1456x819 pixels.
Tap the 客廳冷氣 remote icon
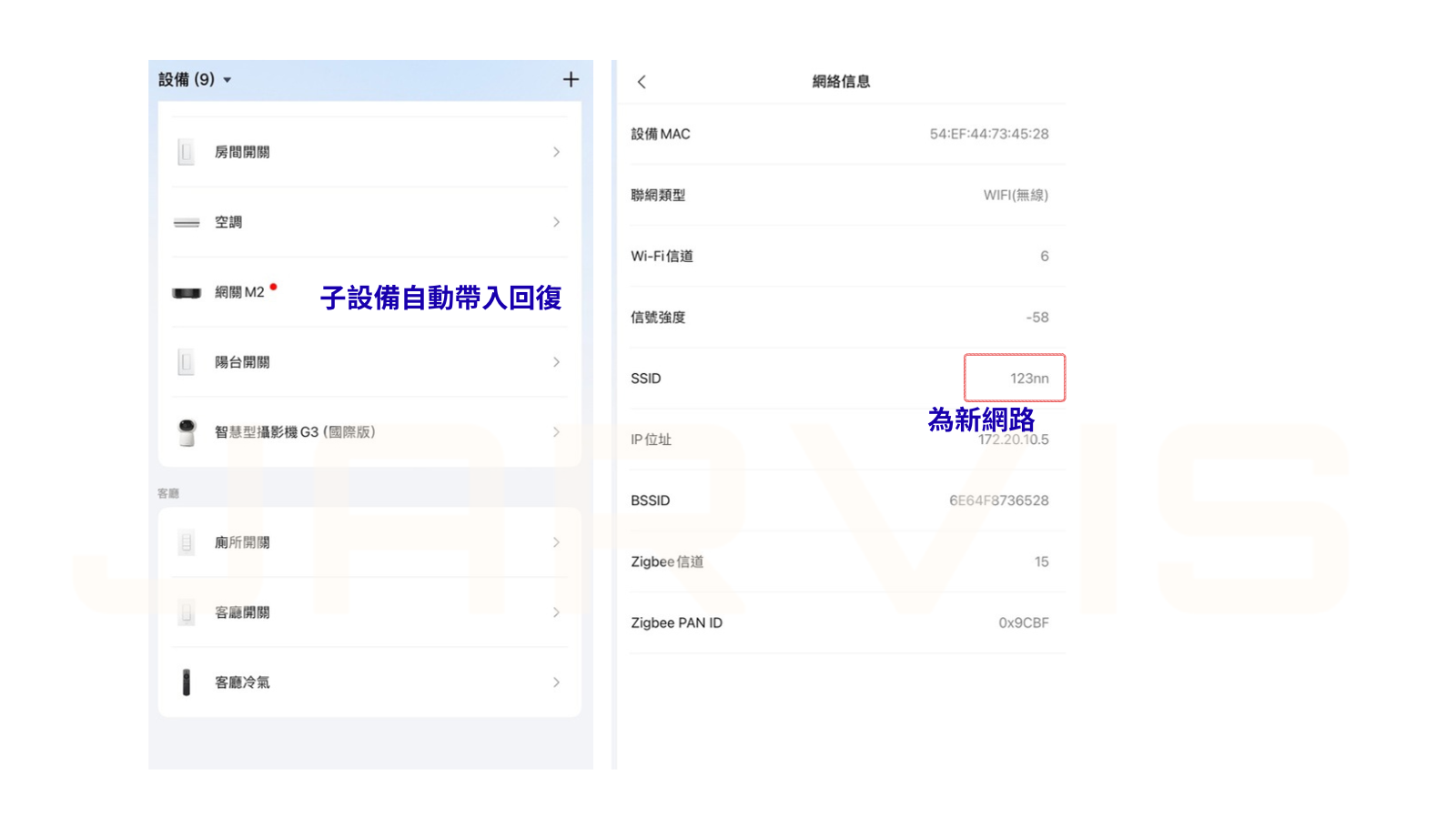point(187,682)
